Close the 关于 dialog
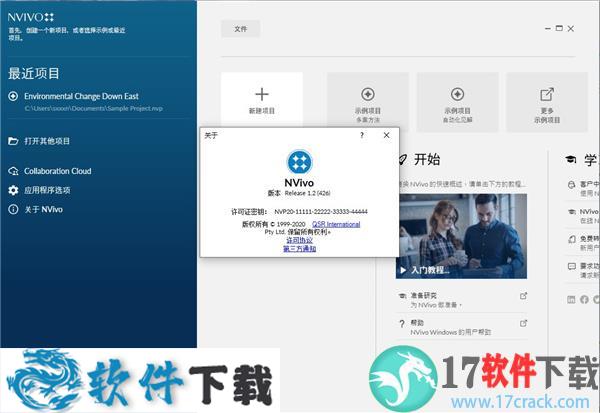 (x=386, y=135)
